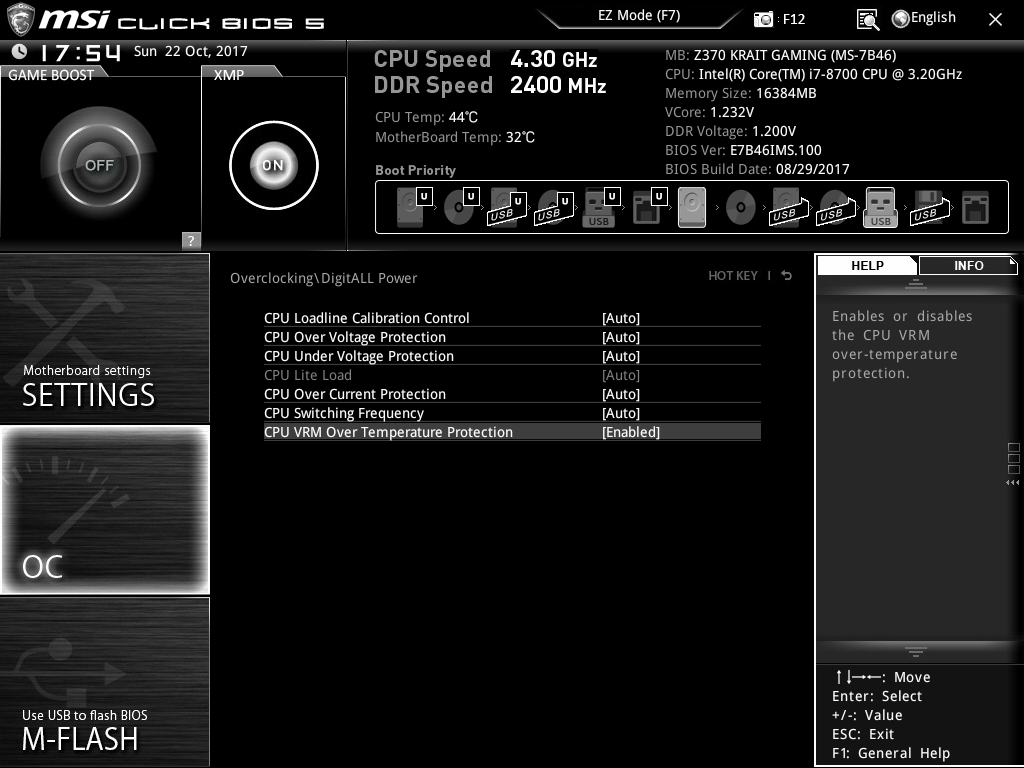This screenshot has width=1024, height=768.
Task: Click the top grip handle of help panel
Action: [916, 283]
